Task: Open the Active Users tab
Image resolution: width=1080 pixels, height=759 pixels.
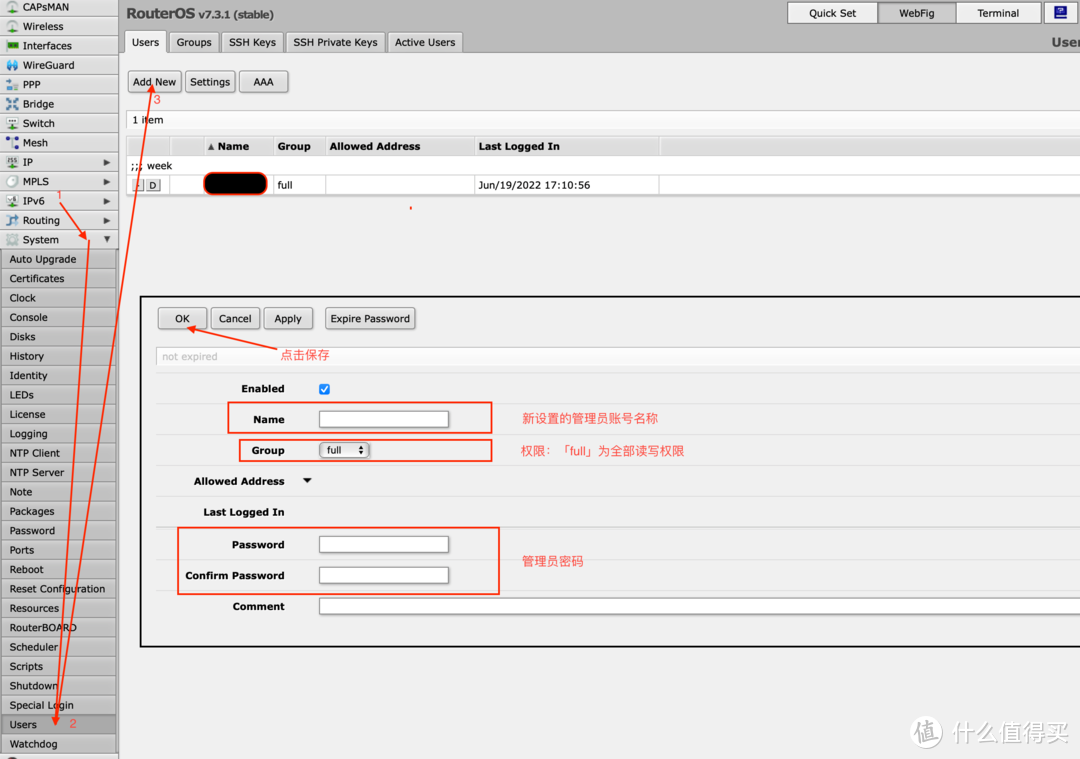Action: click(x=424, y=42)
